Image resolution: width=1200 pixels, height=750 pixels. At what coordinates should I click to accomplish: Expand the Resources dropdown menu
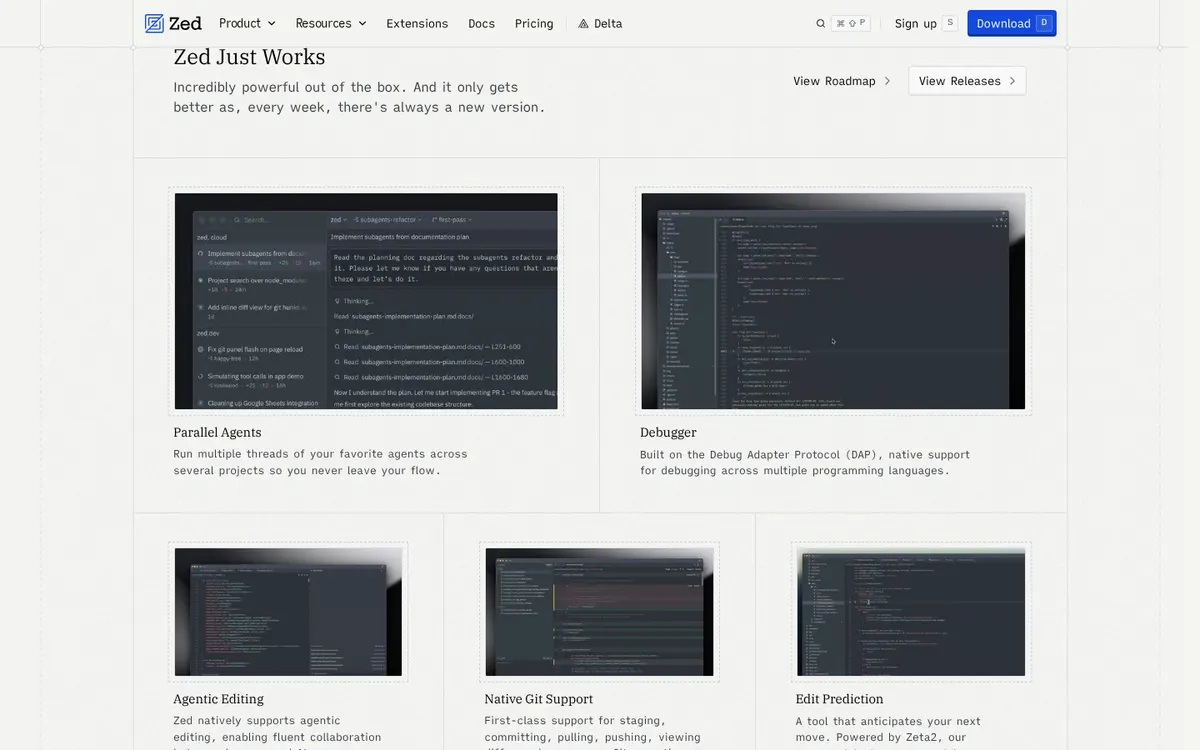tap(331, 23)
